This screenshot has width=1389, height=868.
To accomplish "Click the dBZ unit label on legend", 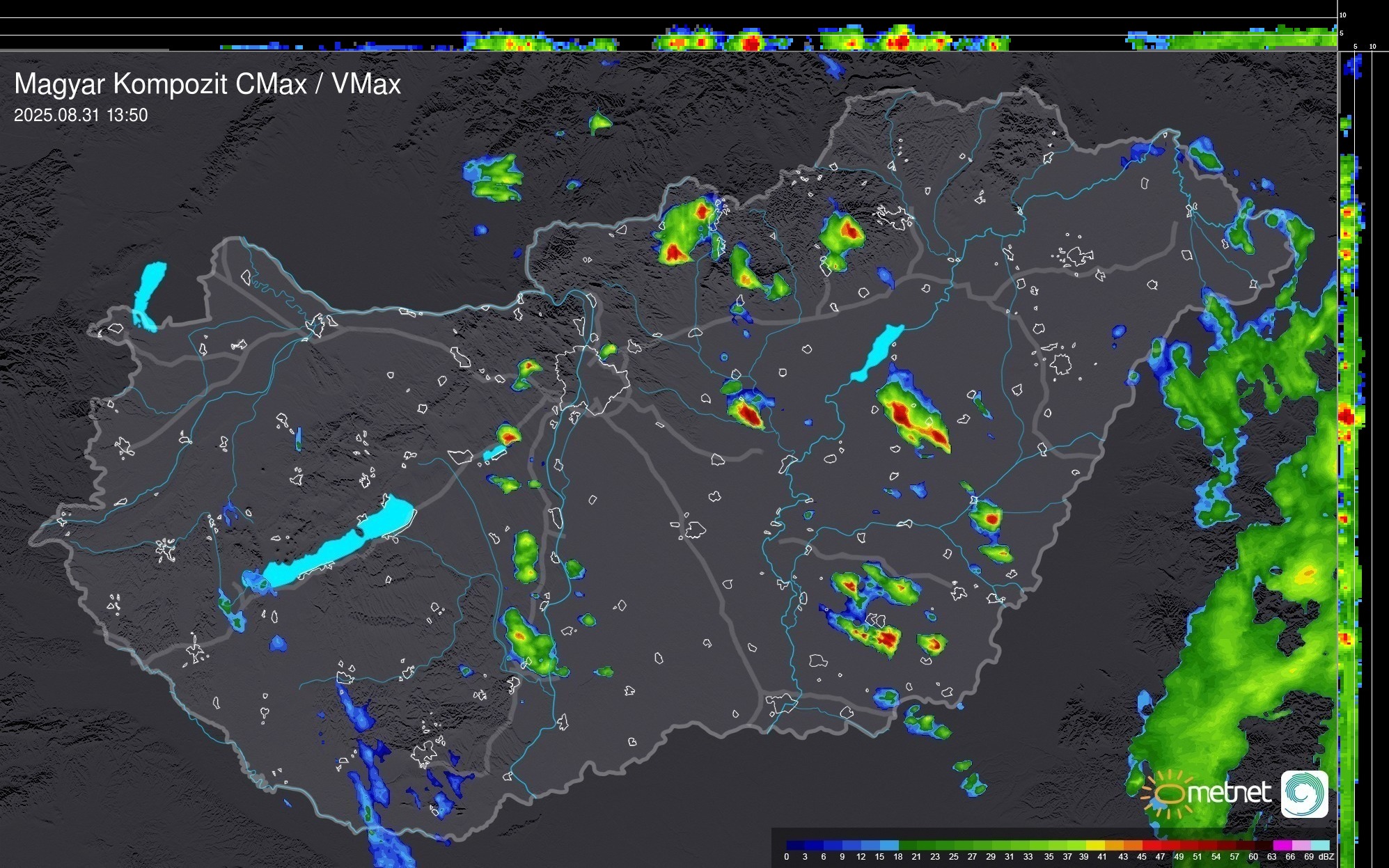I will pyautogui.click(x=1326, y=857).
